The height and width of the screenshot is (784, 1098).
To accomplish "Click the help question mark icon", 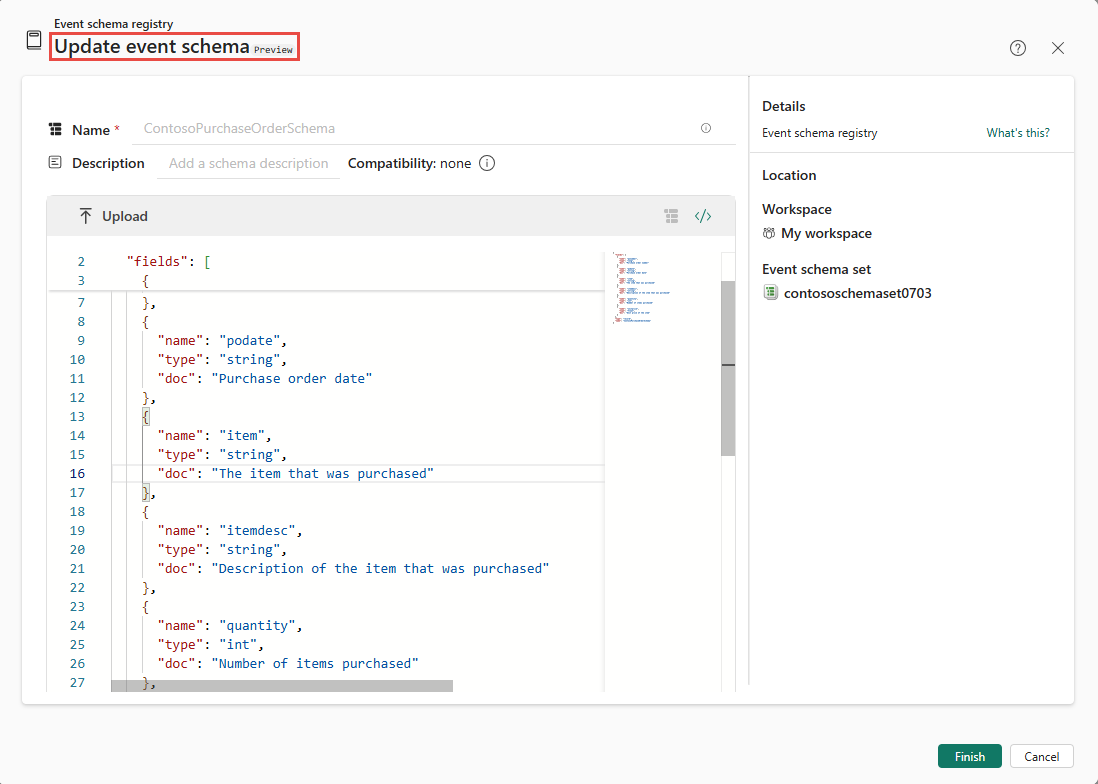I will 1018,48.
